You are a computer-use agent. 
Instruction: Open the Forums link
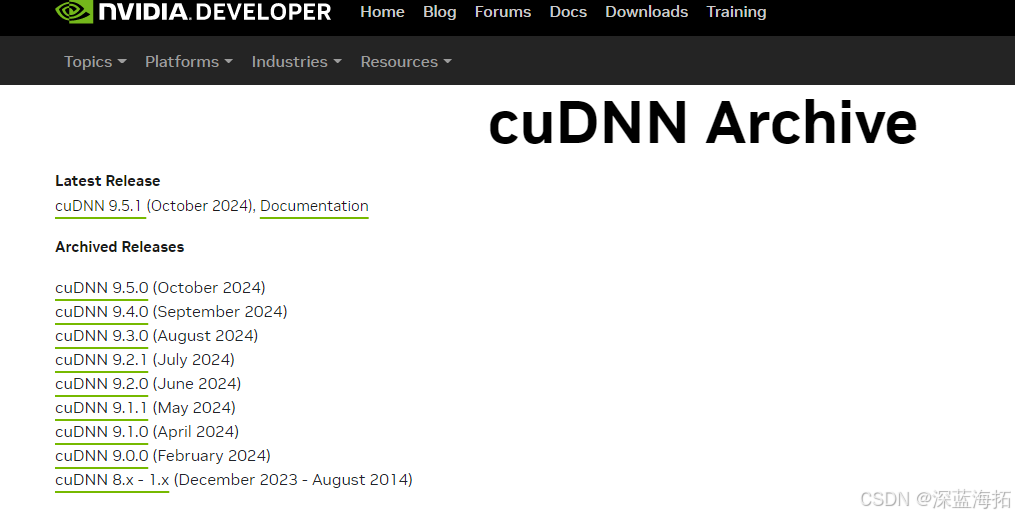pos(503,12)
